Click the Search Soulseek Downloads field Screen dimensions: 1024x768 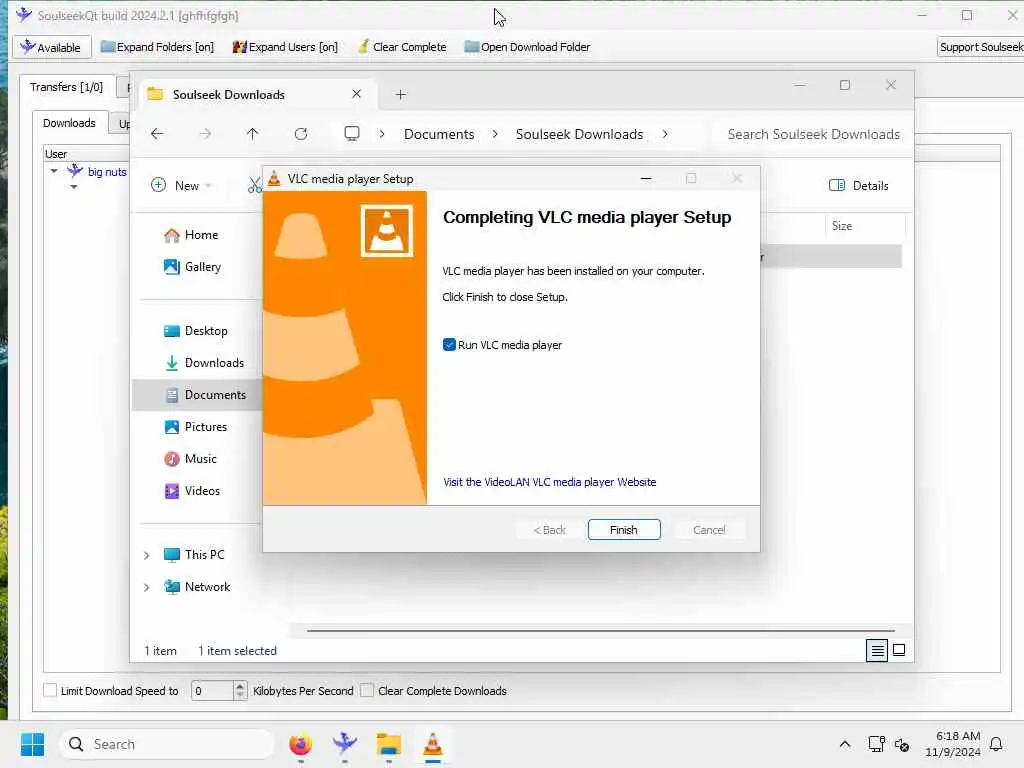813,134
